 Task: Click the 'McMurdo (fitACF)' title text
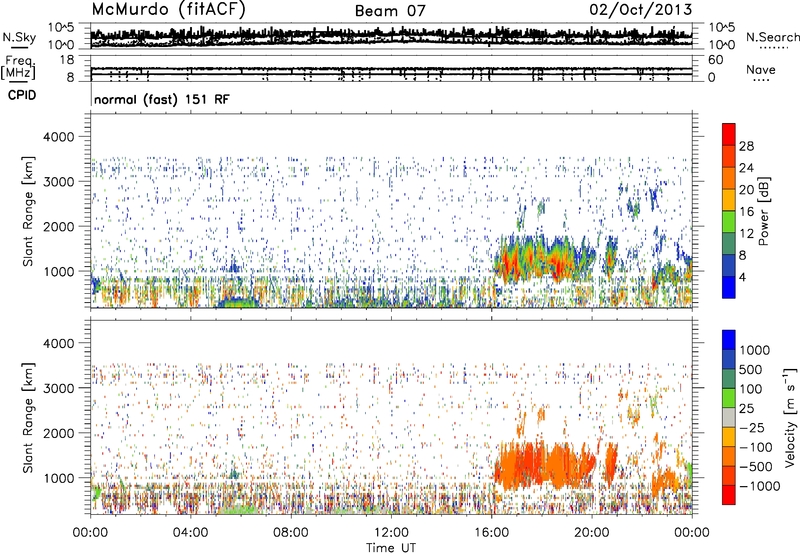tap(168, 9)
